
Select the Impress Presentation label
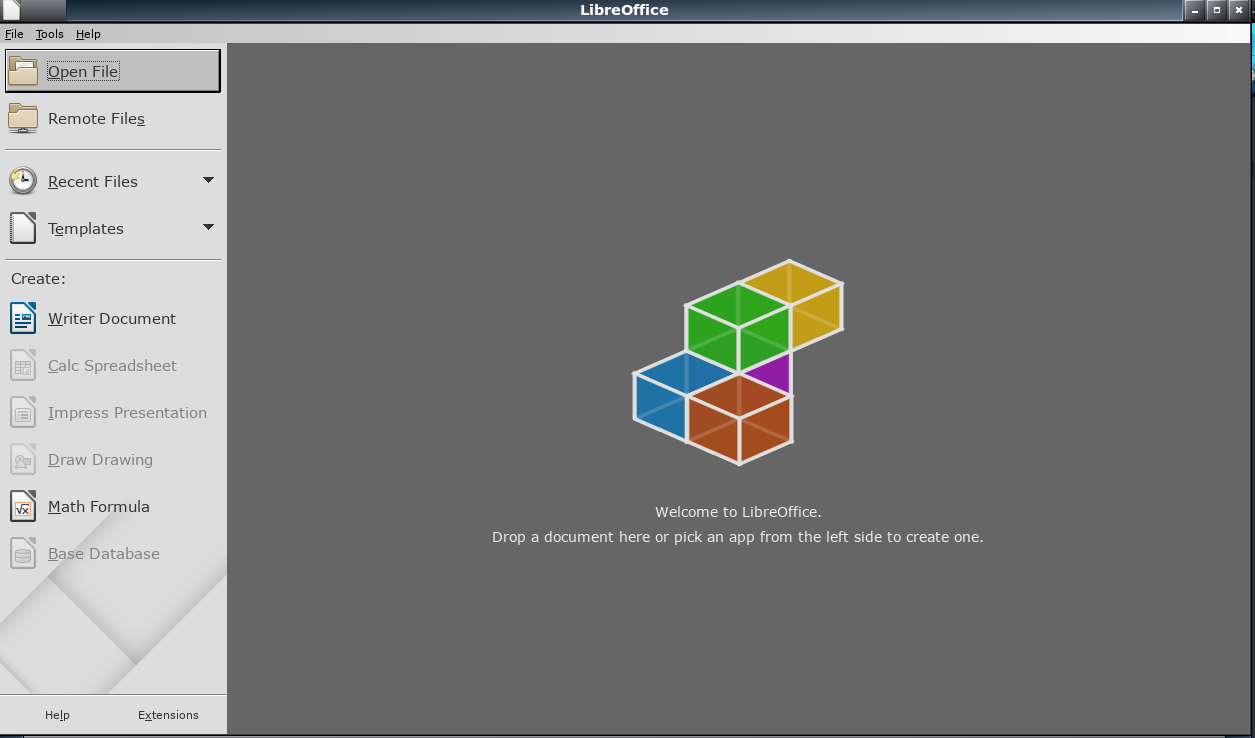pyautogui.click(x=127, y=413)
